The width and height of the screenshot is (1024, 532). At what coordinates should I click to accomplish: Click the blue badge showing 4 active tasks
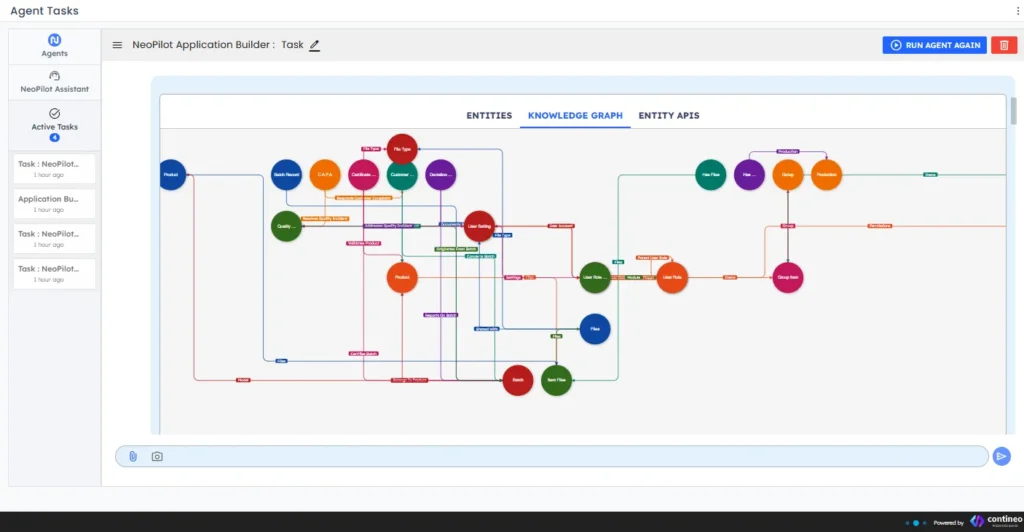click(x=54, y=138)
